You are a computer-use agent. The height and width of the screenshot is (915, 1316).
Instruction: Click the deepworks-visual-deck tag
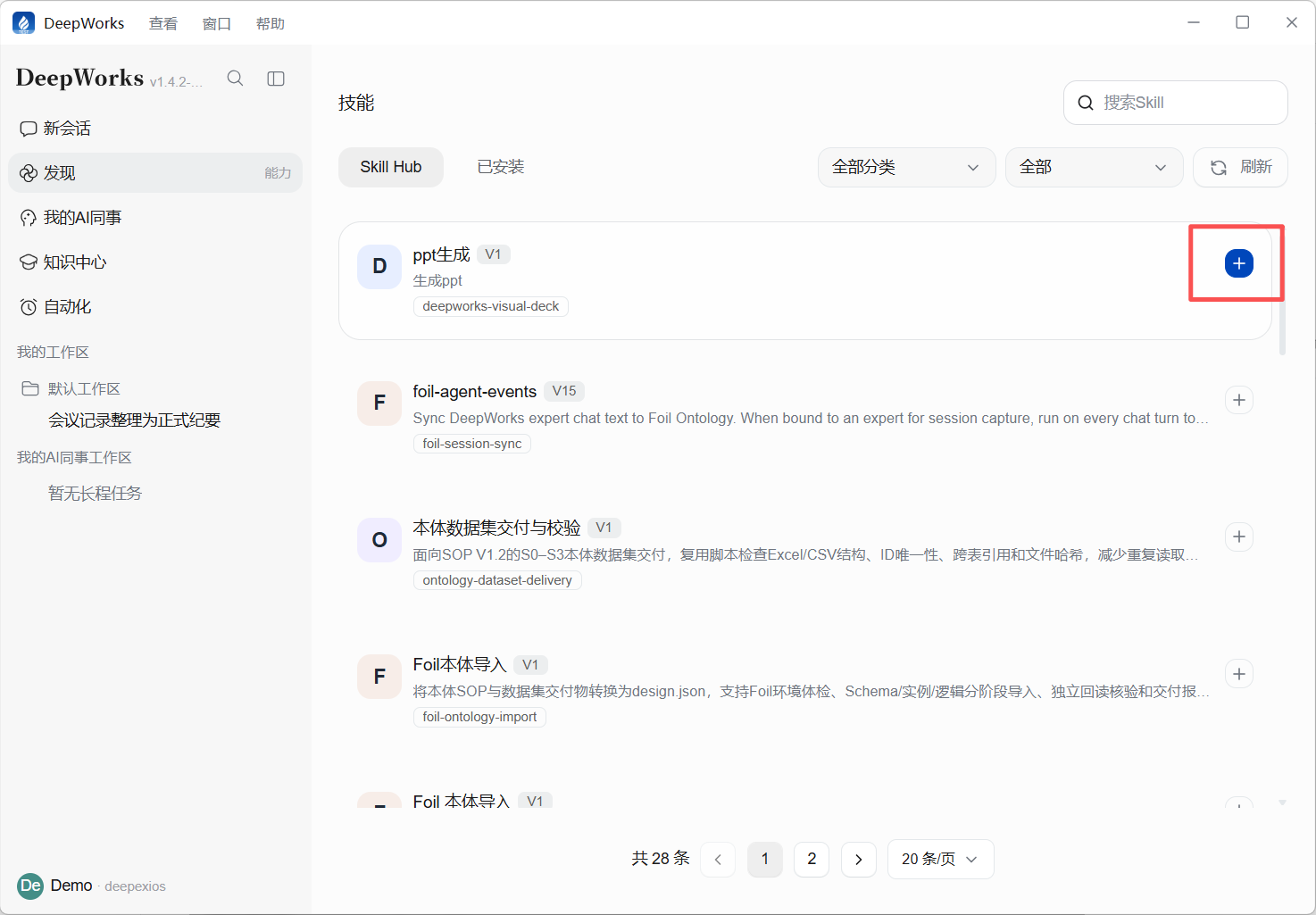(490, 306)
